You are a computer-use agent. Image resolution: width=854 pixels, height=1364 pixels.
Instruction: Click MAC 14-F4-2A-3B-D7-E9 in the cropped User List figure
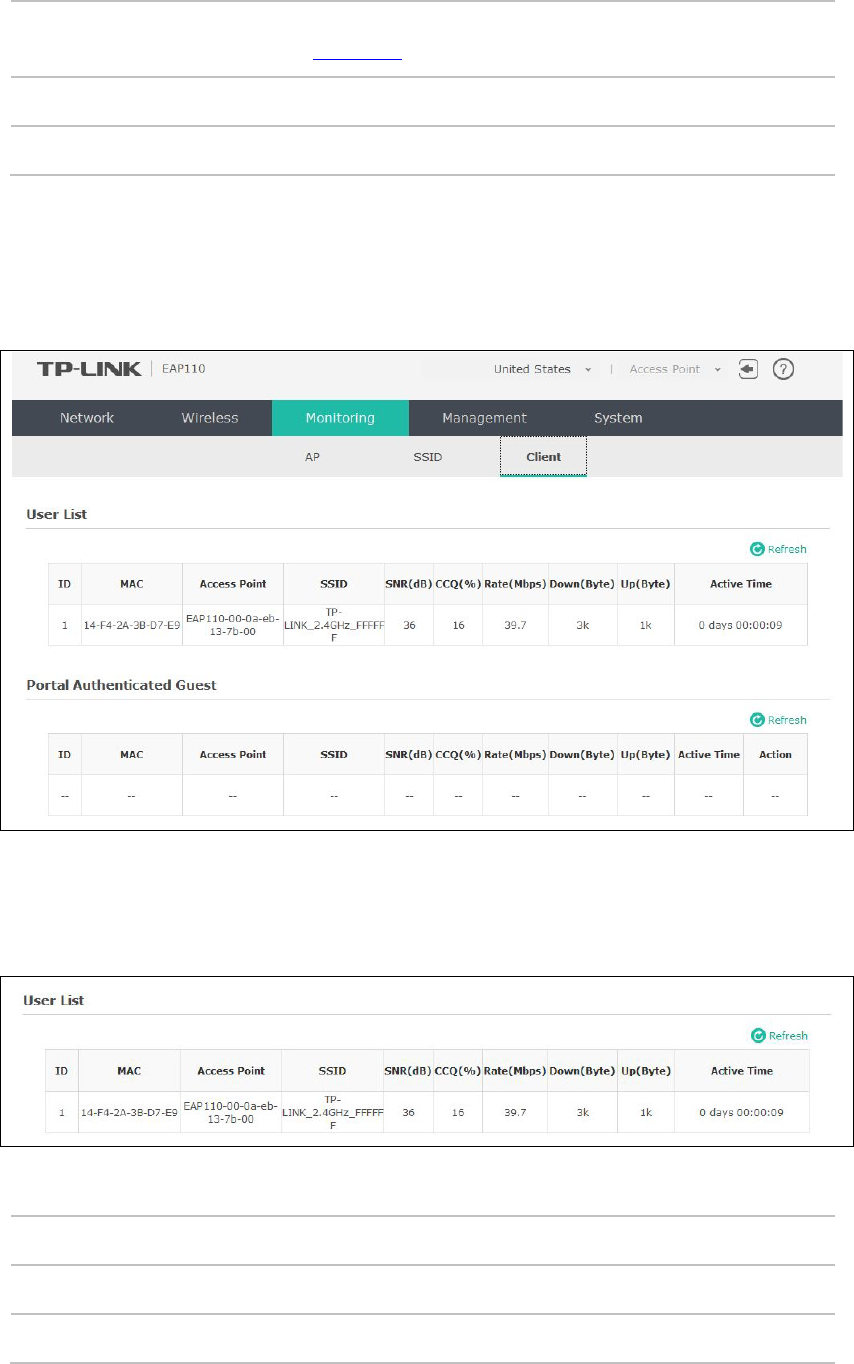(x=130, y=1112)
